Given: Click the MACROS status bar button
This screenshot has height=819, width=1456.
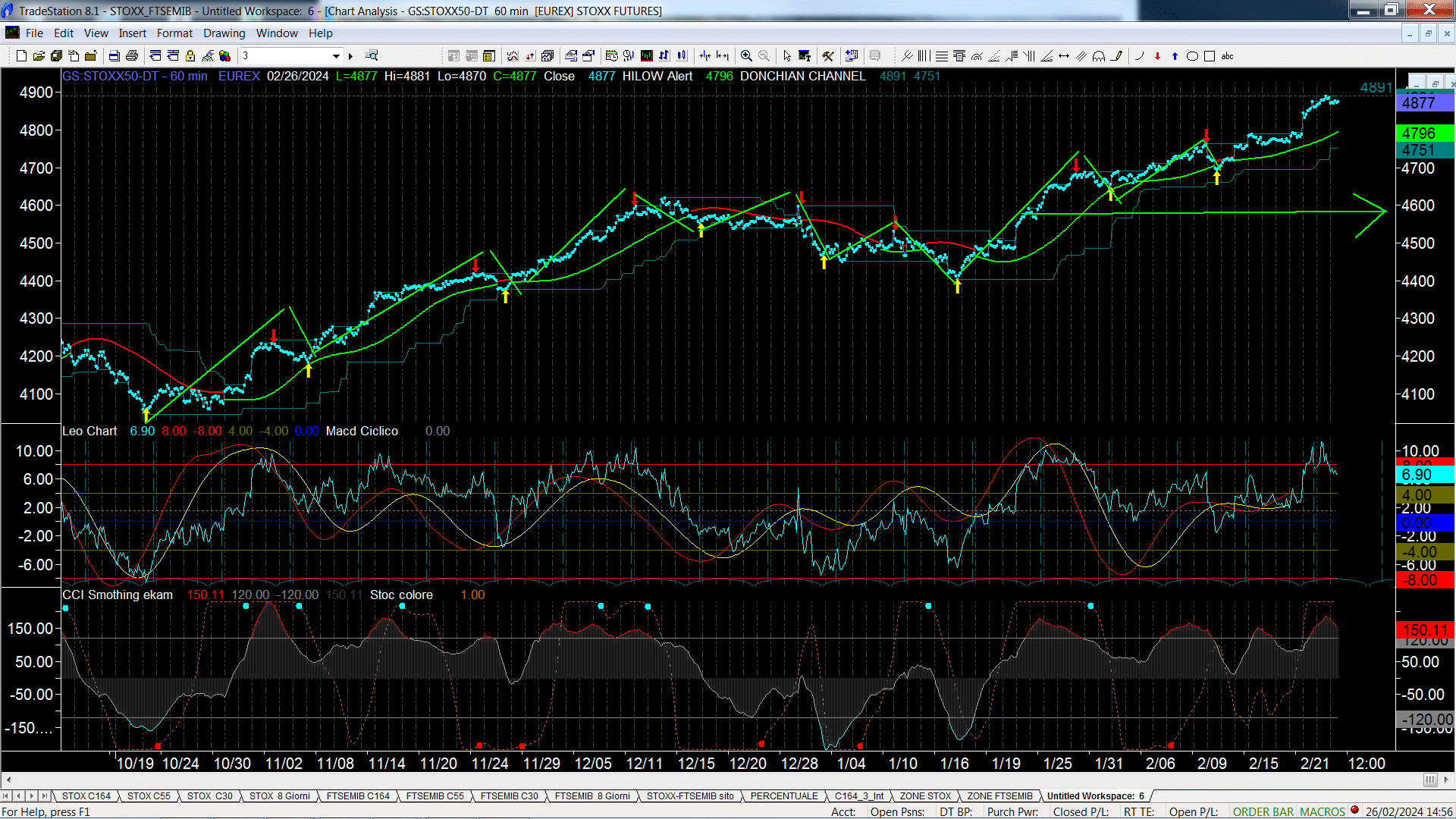Looking at the screenshot, I should pos(1323,812).
